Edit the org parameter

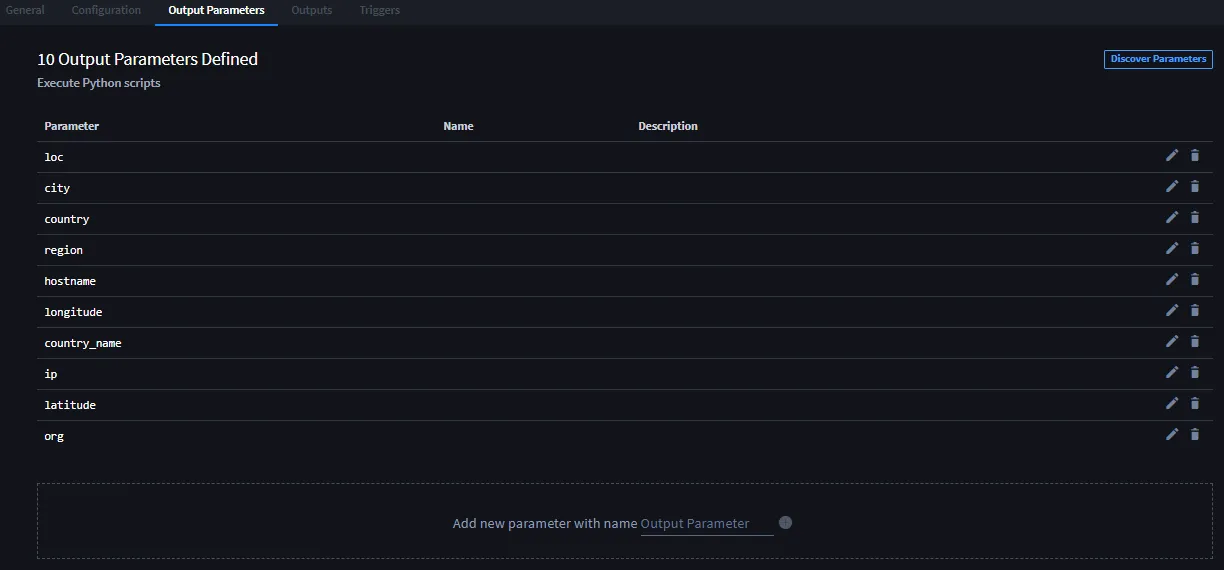click(x=1172, y=434)
